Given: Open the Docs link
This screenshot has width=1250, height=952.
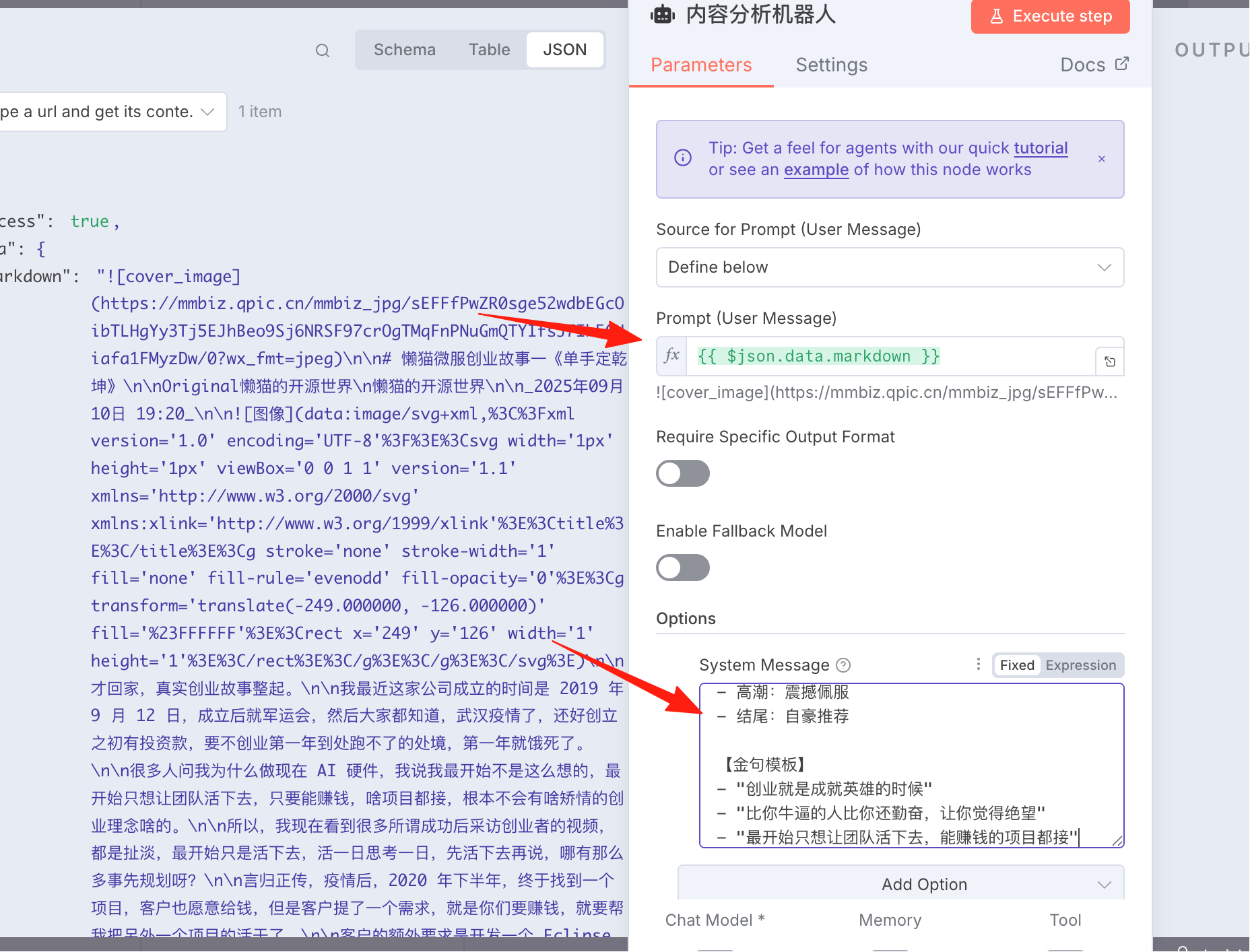Looking at the screenshot, I should pos(1083,65).
